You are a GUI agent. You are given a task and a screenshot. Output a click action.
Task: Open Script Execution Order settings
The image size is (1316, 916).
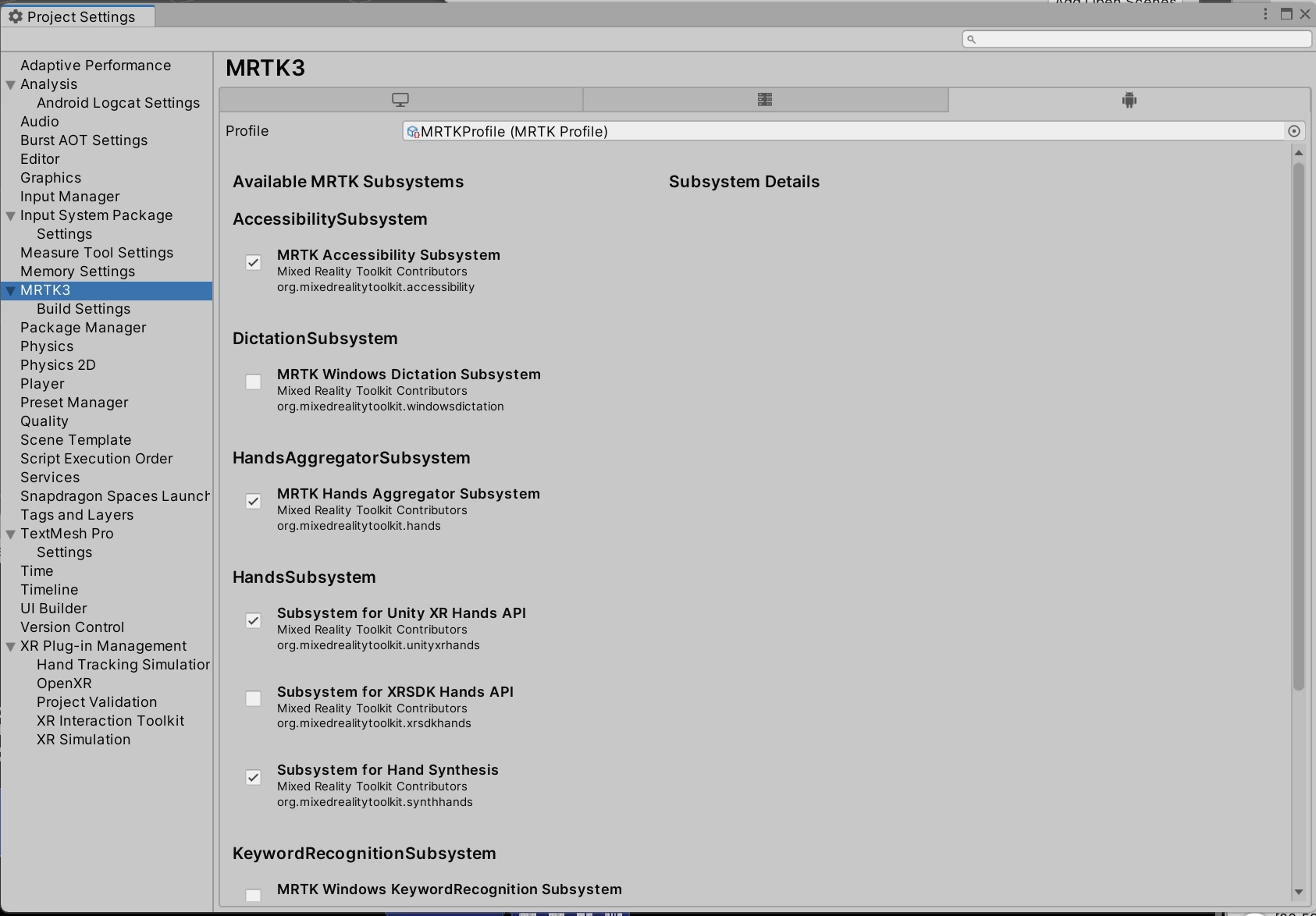point(106,459)
